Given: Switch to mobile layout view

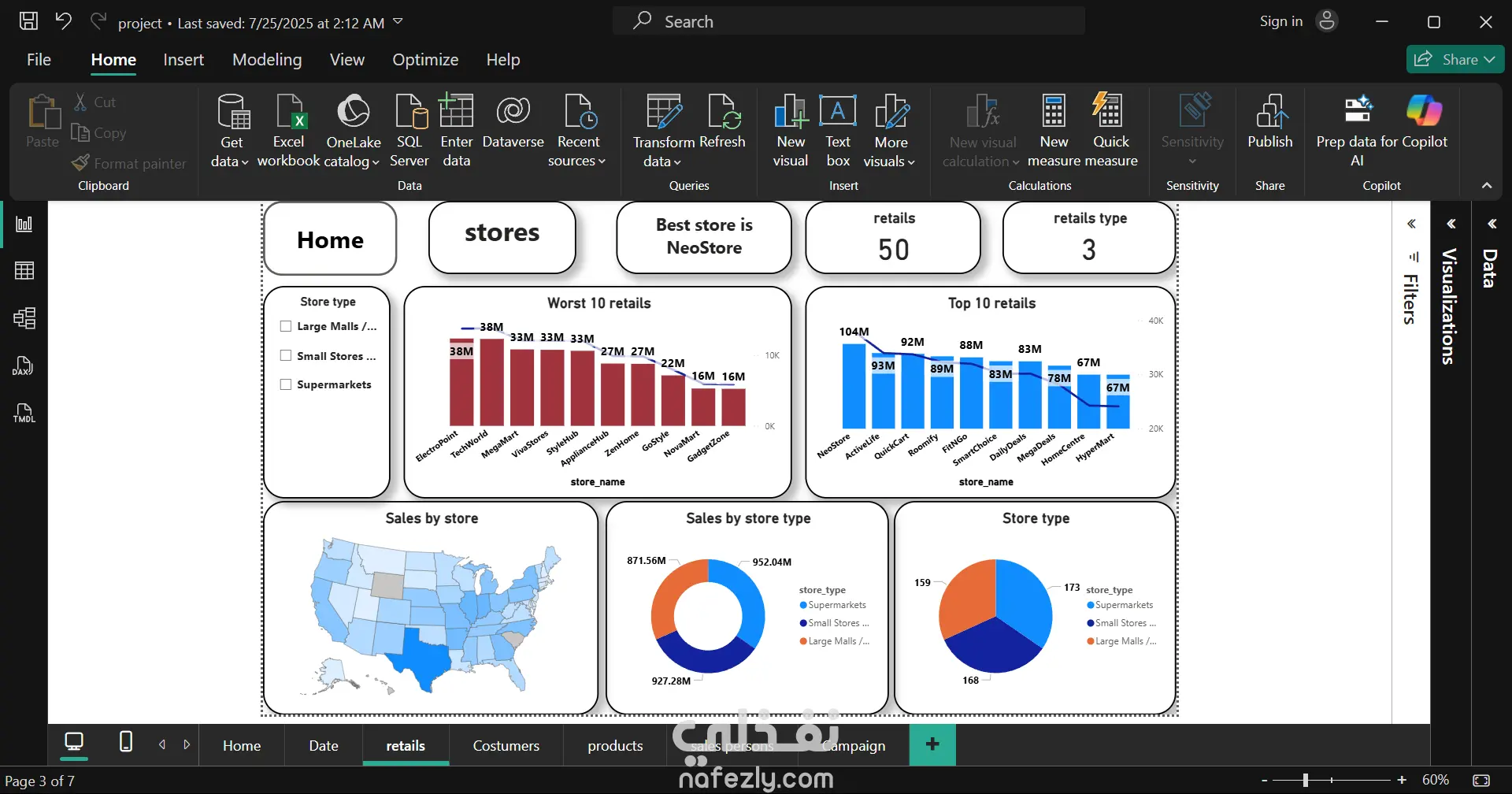Looking at the screenshot, I should [125, 742].
